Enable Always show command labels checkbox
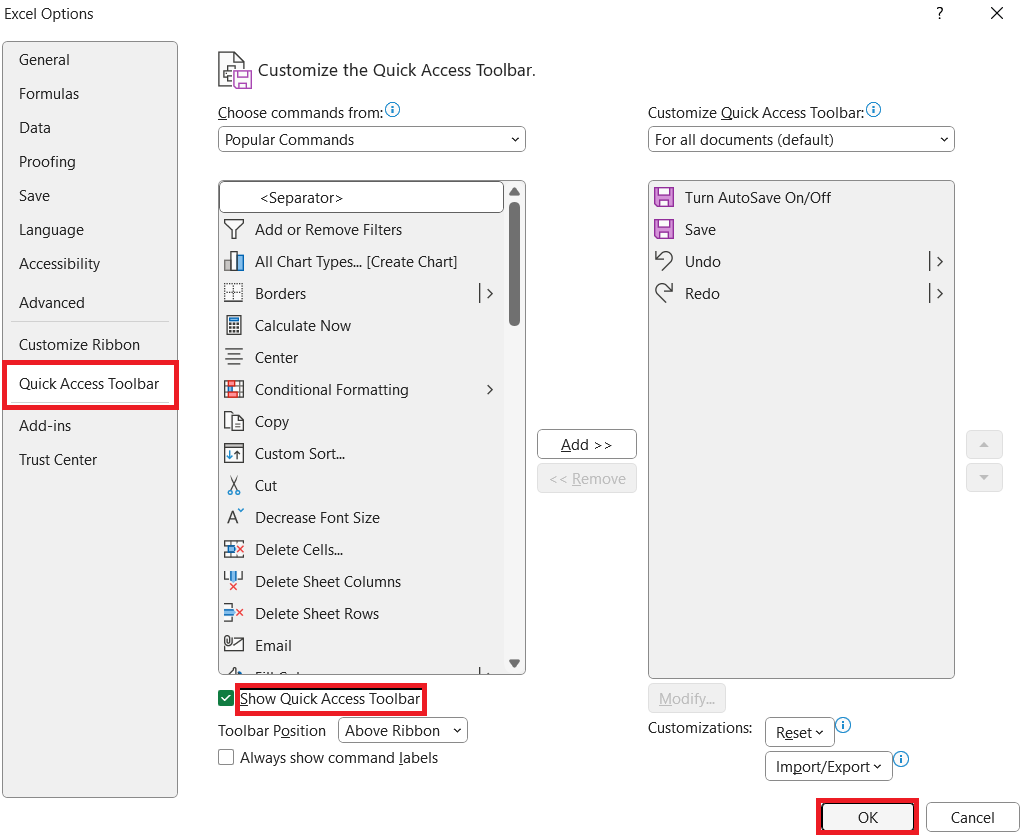Viewport: 1024px width, 838px height. pos(226,757)
